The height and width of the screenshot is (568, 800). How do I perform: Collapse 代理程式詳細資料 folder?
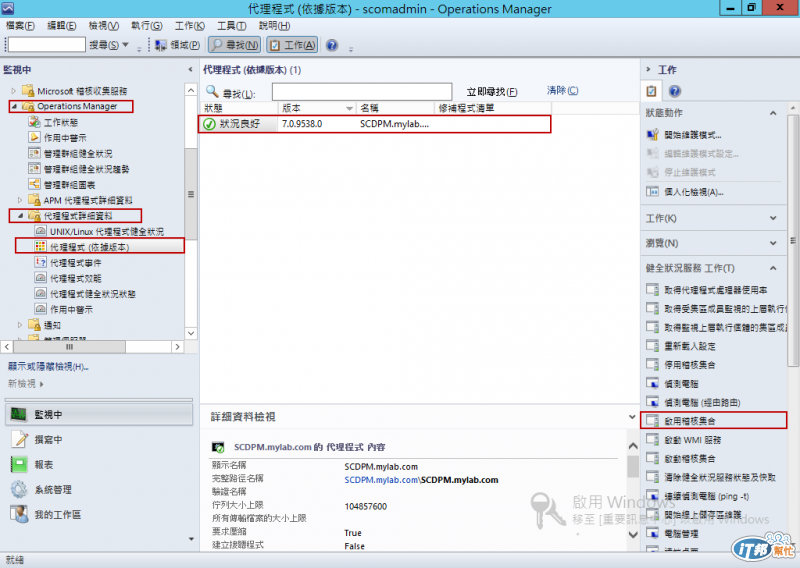coord(20,216)
